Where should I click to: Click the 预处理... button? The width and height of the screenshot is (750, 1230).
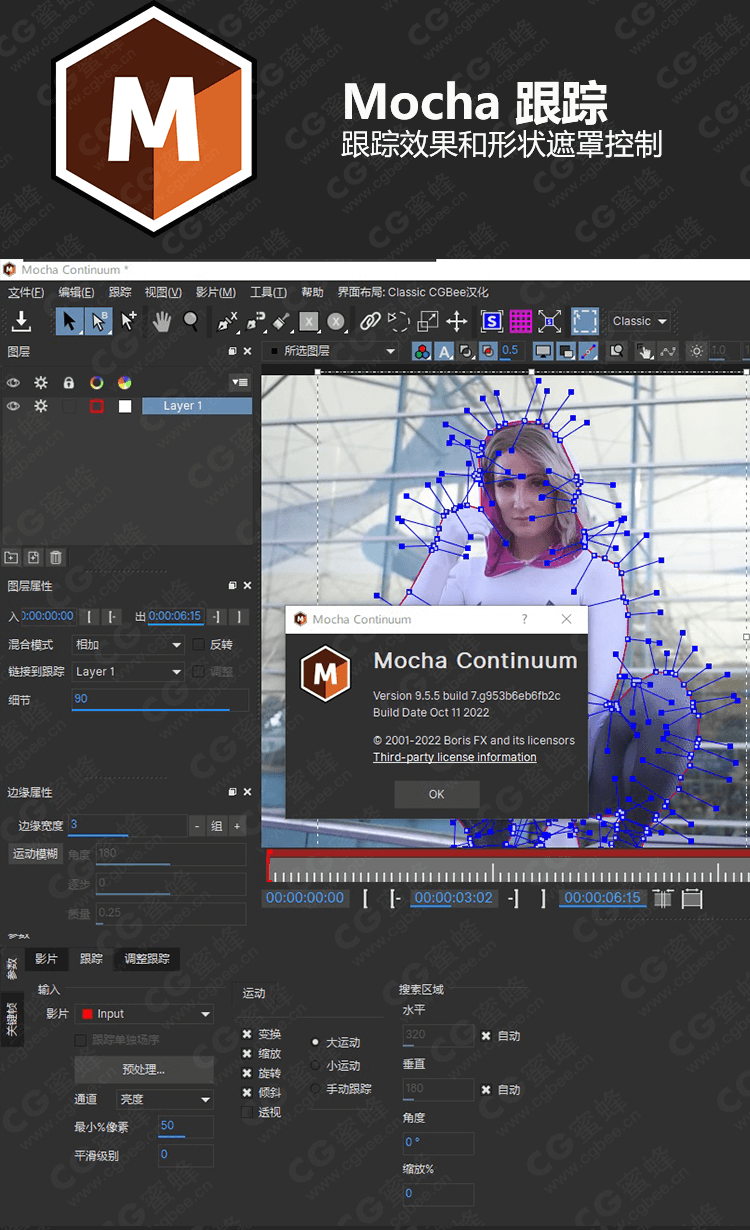click(144, 1069)
